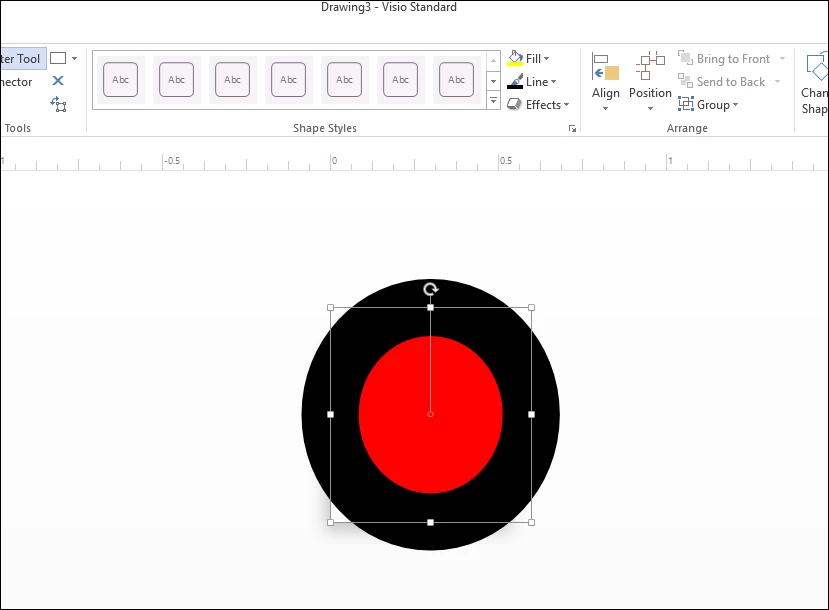Image resolution: width=829 pixels, height=610 pixels.
Task: Open the Fill dropdown arrow
Action: click(x=547, y=59)
